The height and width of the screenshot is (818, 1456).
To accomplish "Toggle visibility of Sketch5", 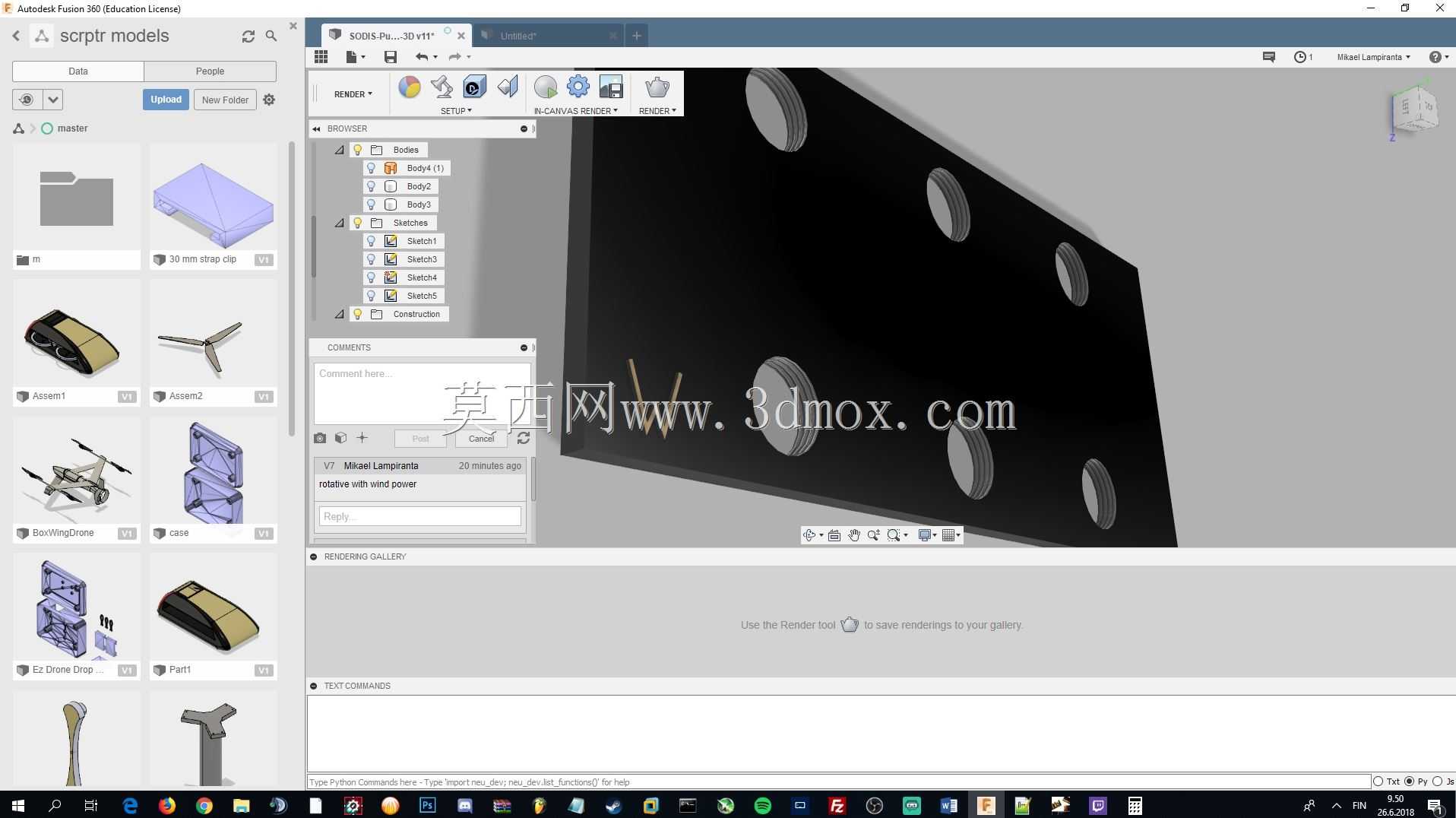I will click(x=372, y=296).
